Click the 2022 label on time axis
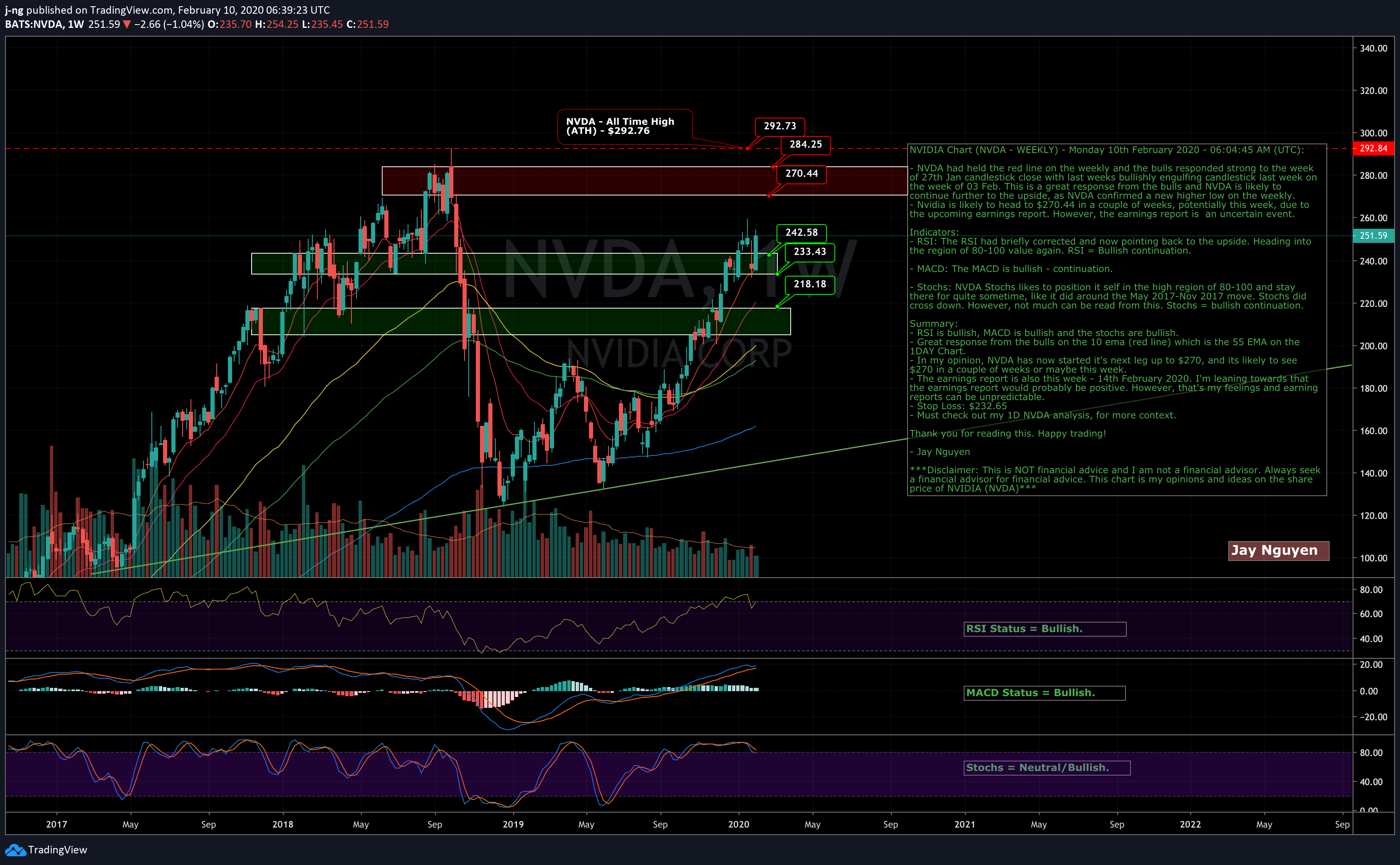The height and width of the screenshot is (865, 1400). click(1190, 824)
